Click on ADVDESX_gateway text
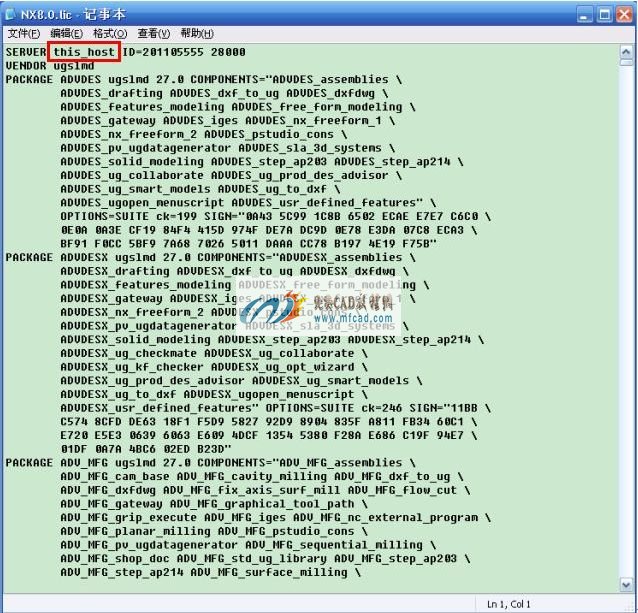The height and width of the screenshot is (613, 638). [x=111, y=299]
